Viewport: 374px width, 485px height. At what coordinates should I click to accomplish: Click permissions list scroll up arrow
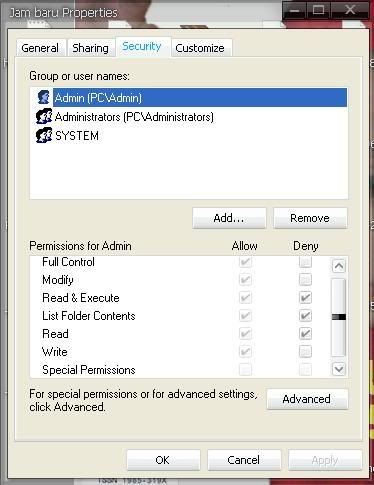click(339, 266)
